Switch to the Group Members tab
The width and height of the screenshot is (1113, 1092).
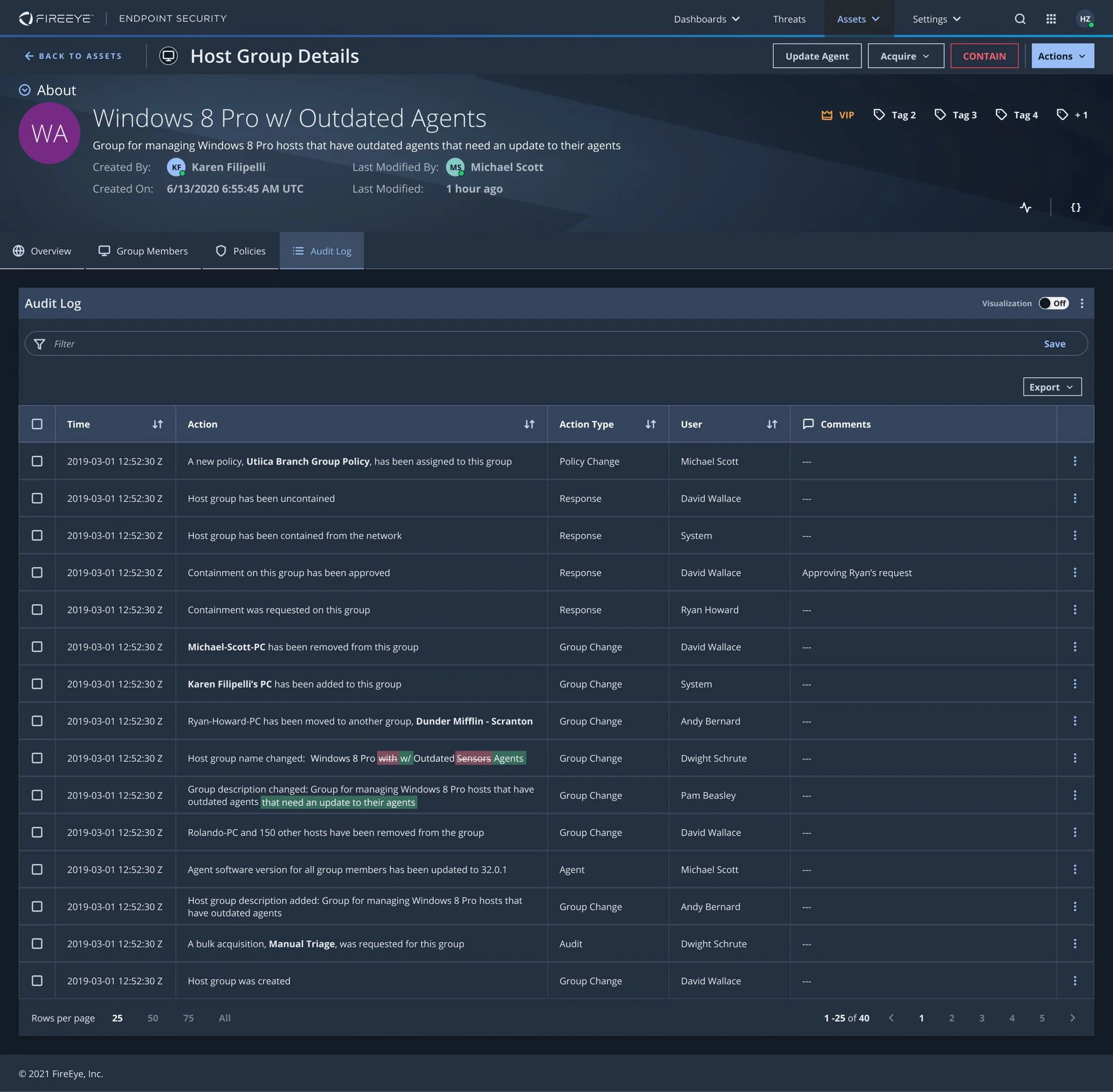(x=143, y=251)
